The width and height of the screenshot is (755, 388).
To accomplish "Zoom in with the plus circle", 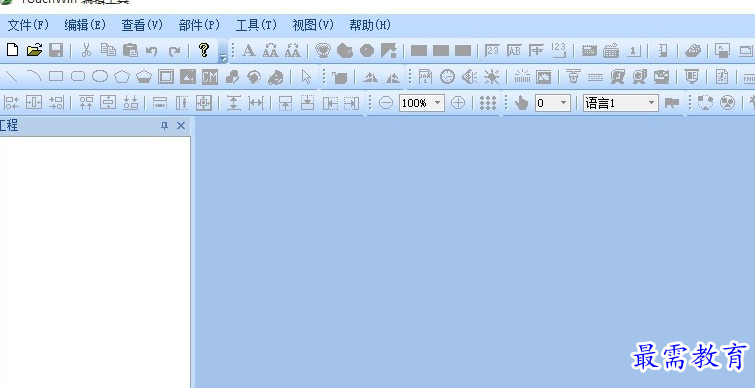I will [x=458, y=103].
